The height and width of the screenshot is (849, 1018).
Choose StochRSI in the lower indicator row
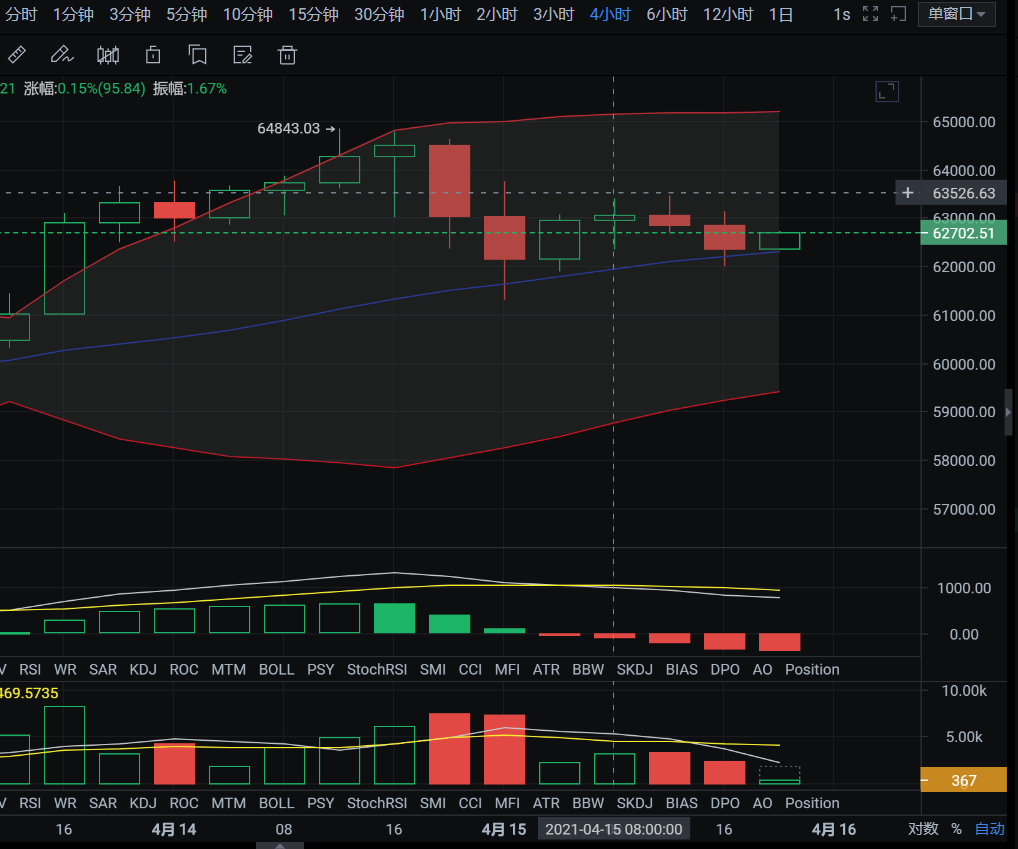378,803
